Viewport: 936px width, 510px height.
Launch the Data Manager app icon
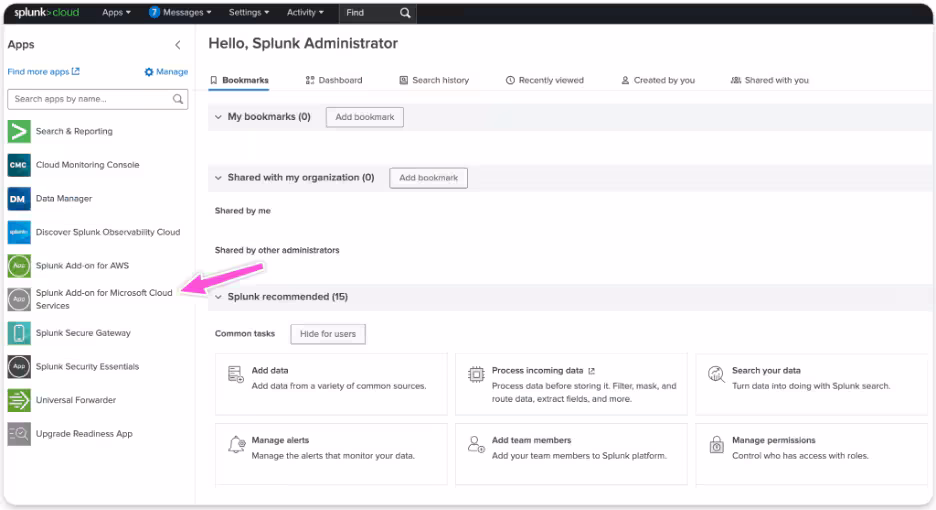[x=19, y=199]
